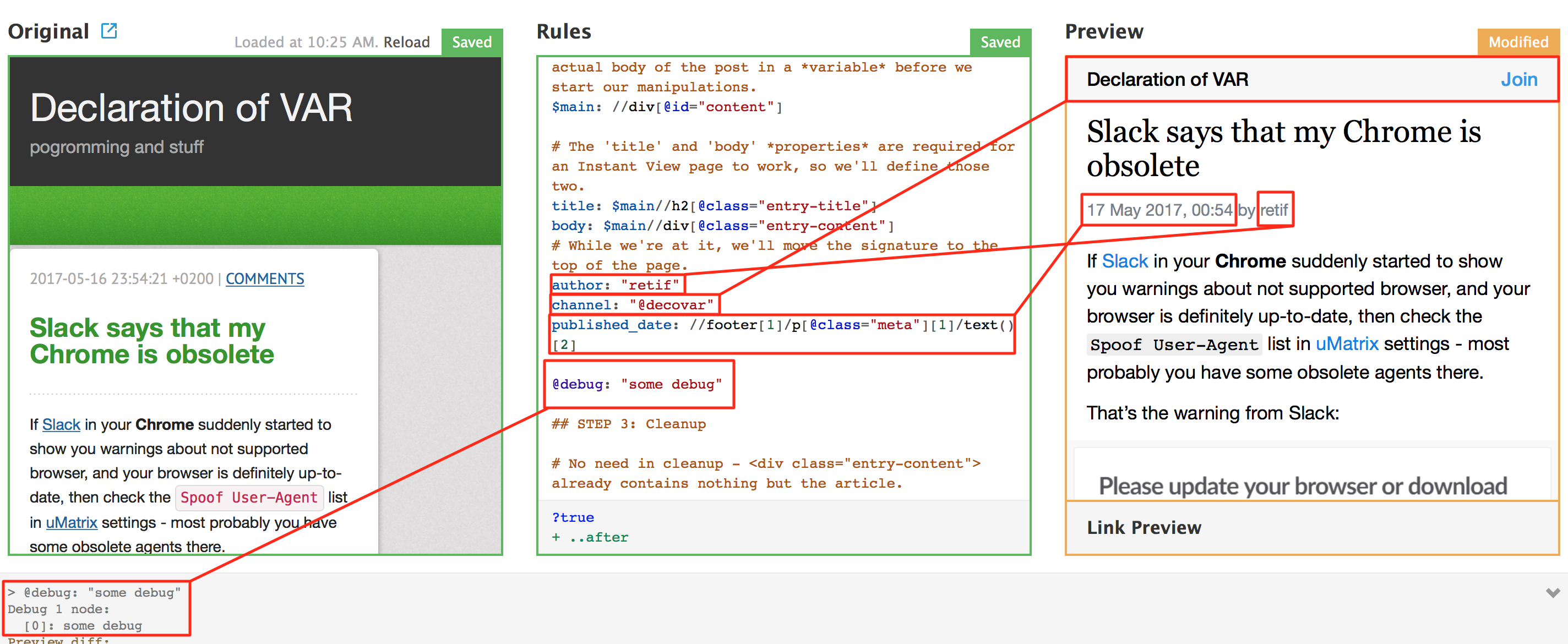Click console line '> @debug: "some debug"'
Screen dimensions: 1568x644
[94, 592]
